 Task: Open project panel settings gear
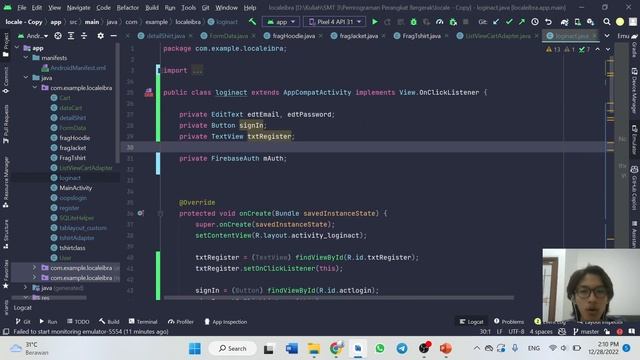pos(100,36)
